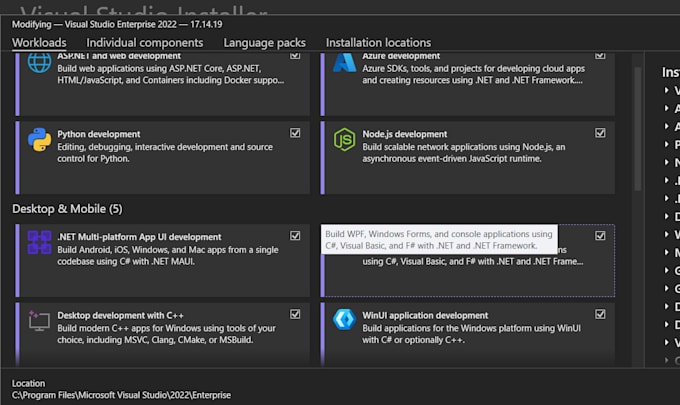
Task: Click the workloads list vertical scrollbar
Action: point(638,128)
